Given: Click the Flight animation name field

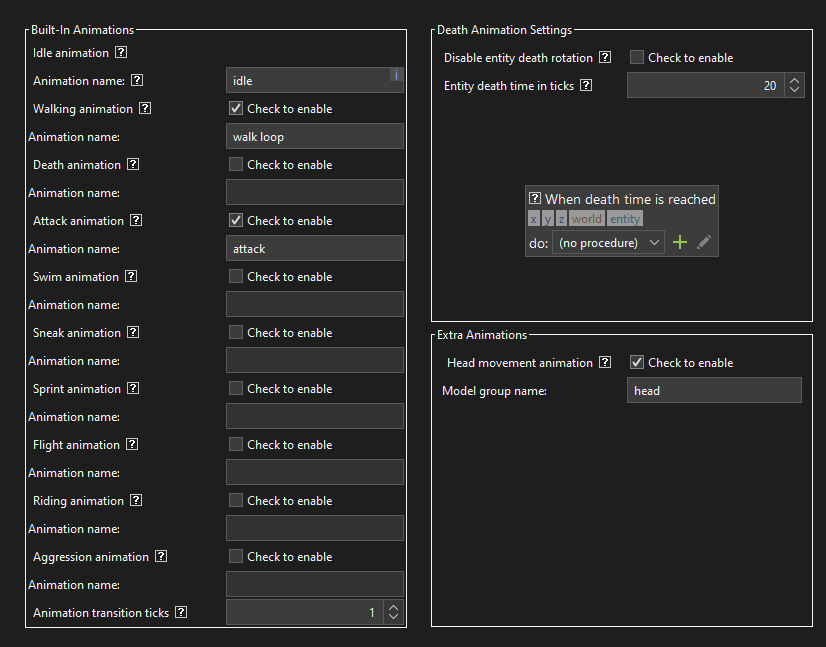Looking at the screenshot, I should click(x=315, y=472).
